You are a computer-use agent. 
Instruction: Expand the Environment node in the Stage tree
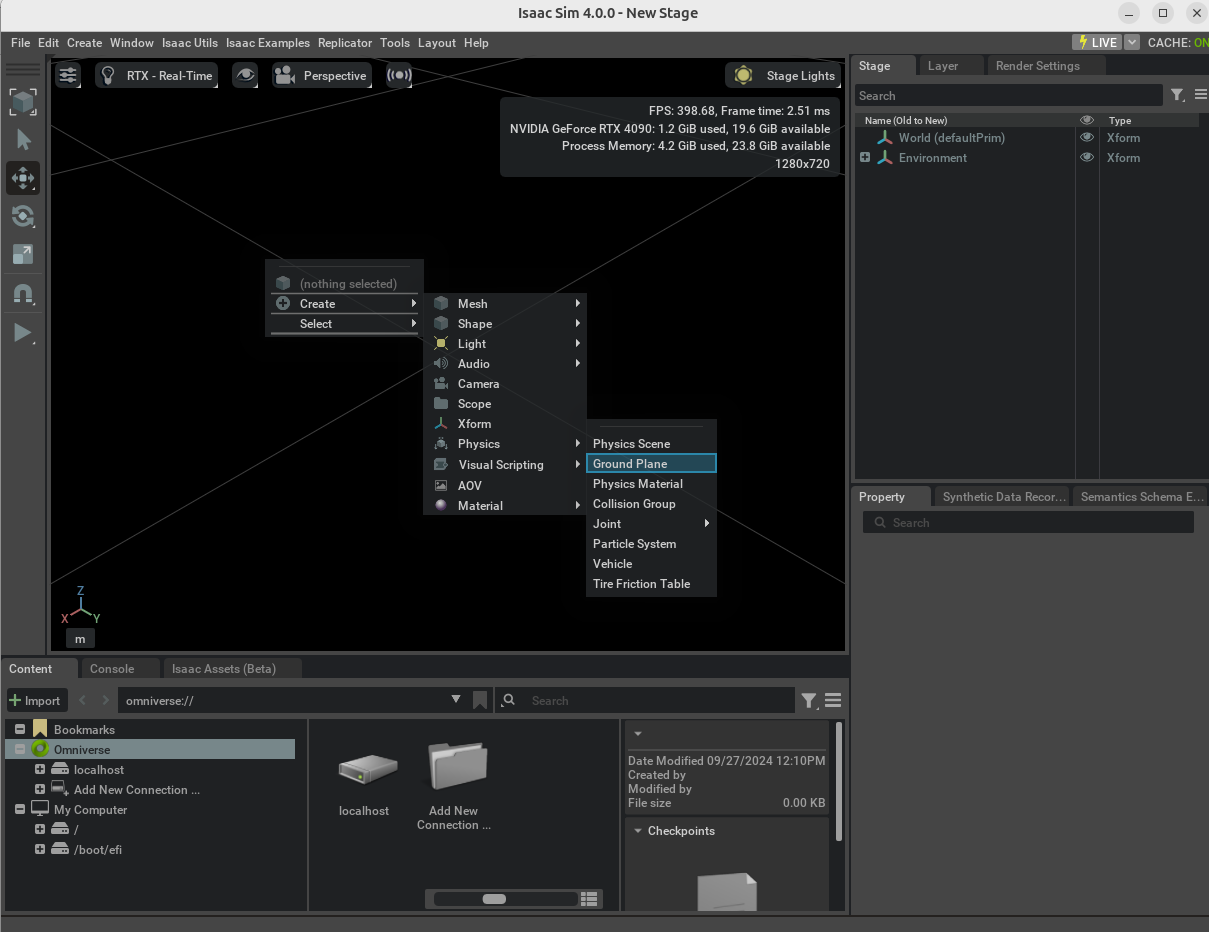[x=863, y=157]
